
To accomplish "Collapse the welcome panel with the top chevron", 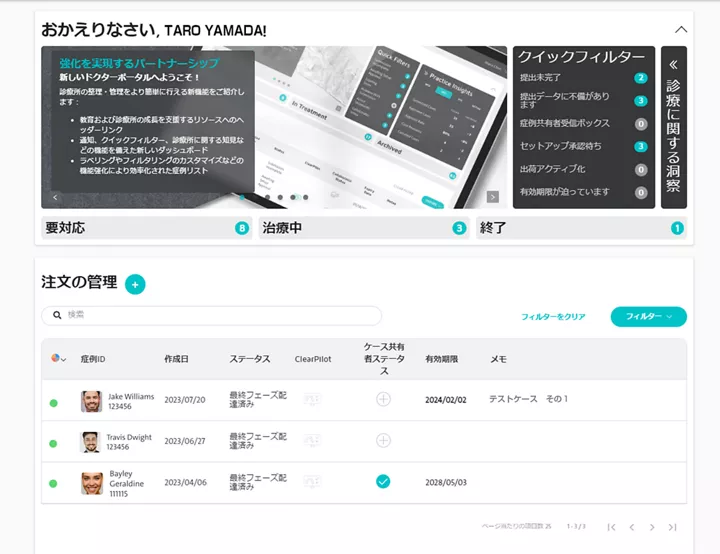I will coord(681,30).
